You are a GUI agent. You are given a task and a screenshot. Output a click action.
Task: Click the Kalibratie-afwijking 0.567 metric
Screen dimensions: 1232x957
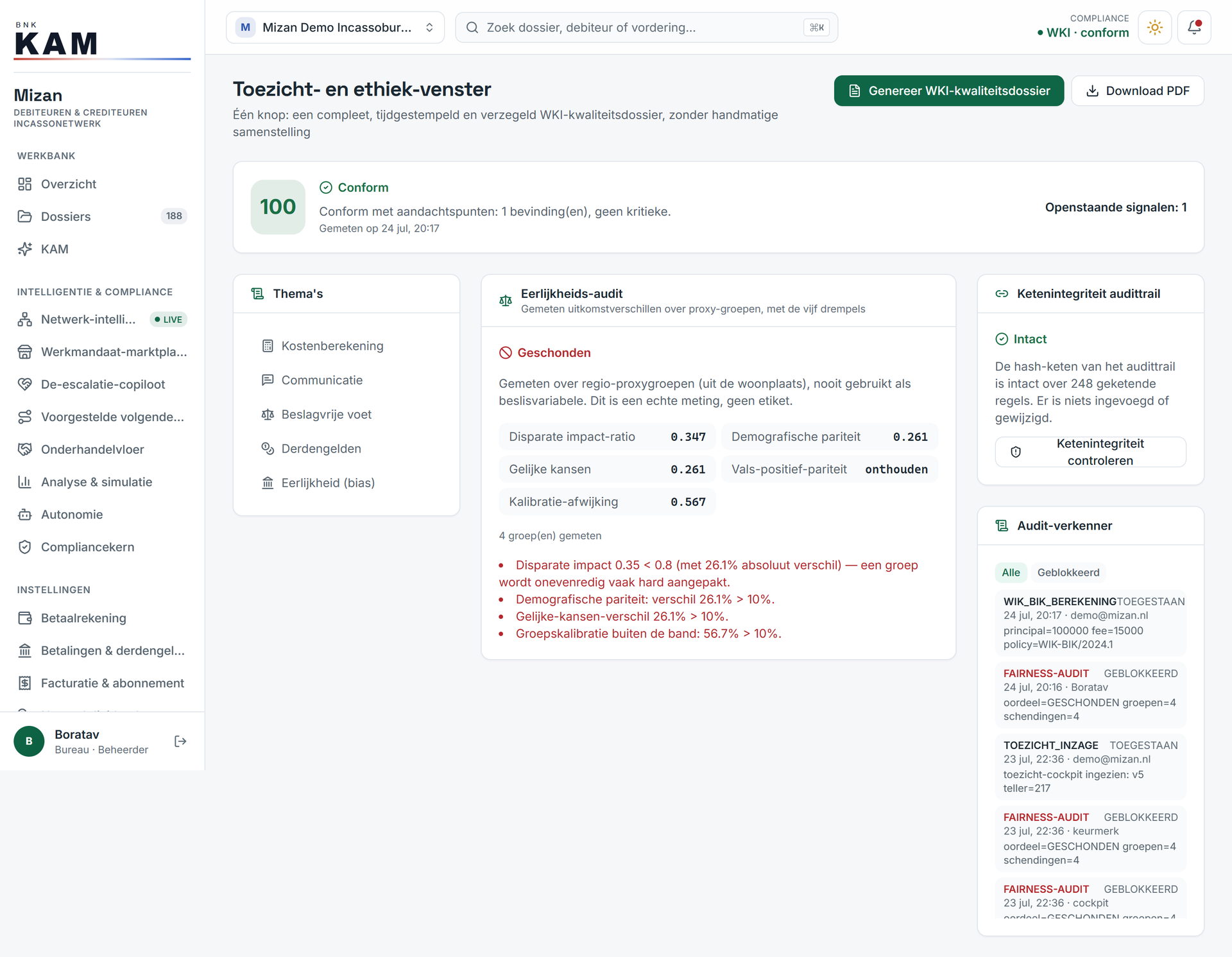607,502
